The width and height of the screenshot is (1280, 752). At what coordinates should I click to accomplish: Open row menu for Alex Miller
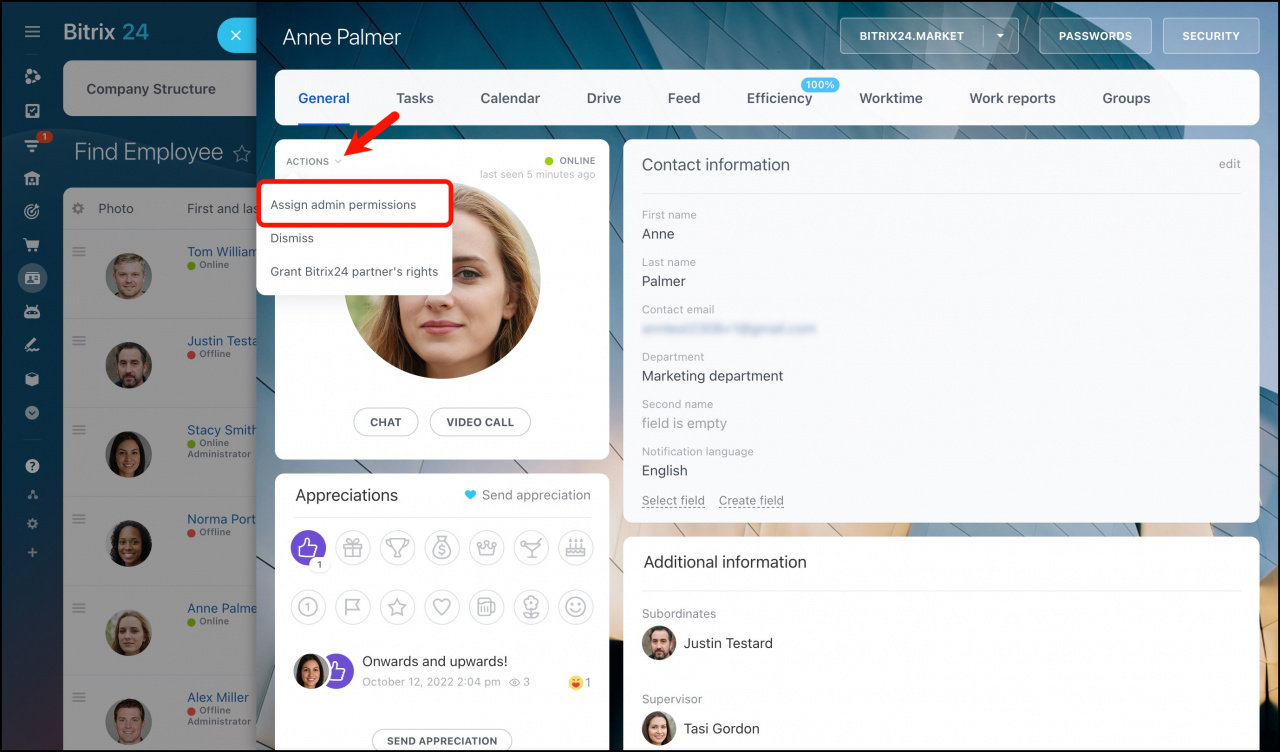point(79,696)
